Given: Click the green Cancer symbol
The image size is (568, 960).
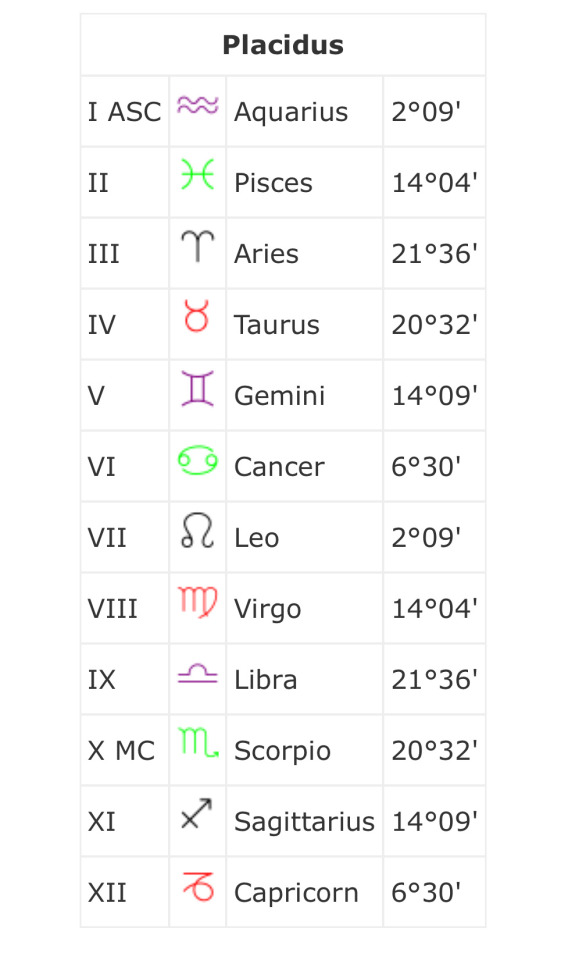Looking at the screenshot, I should [197, 460].
